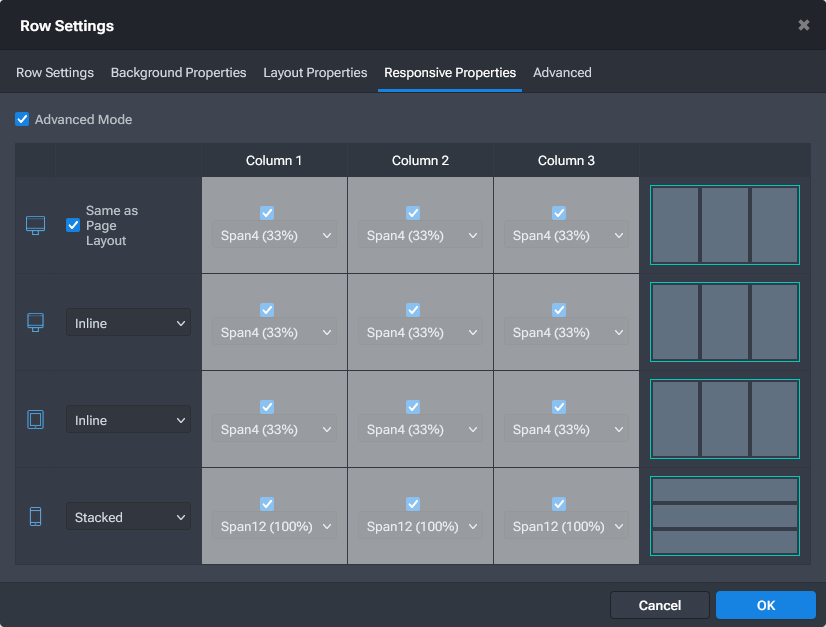Select the phone device icon

[35, 516]
